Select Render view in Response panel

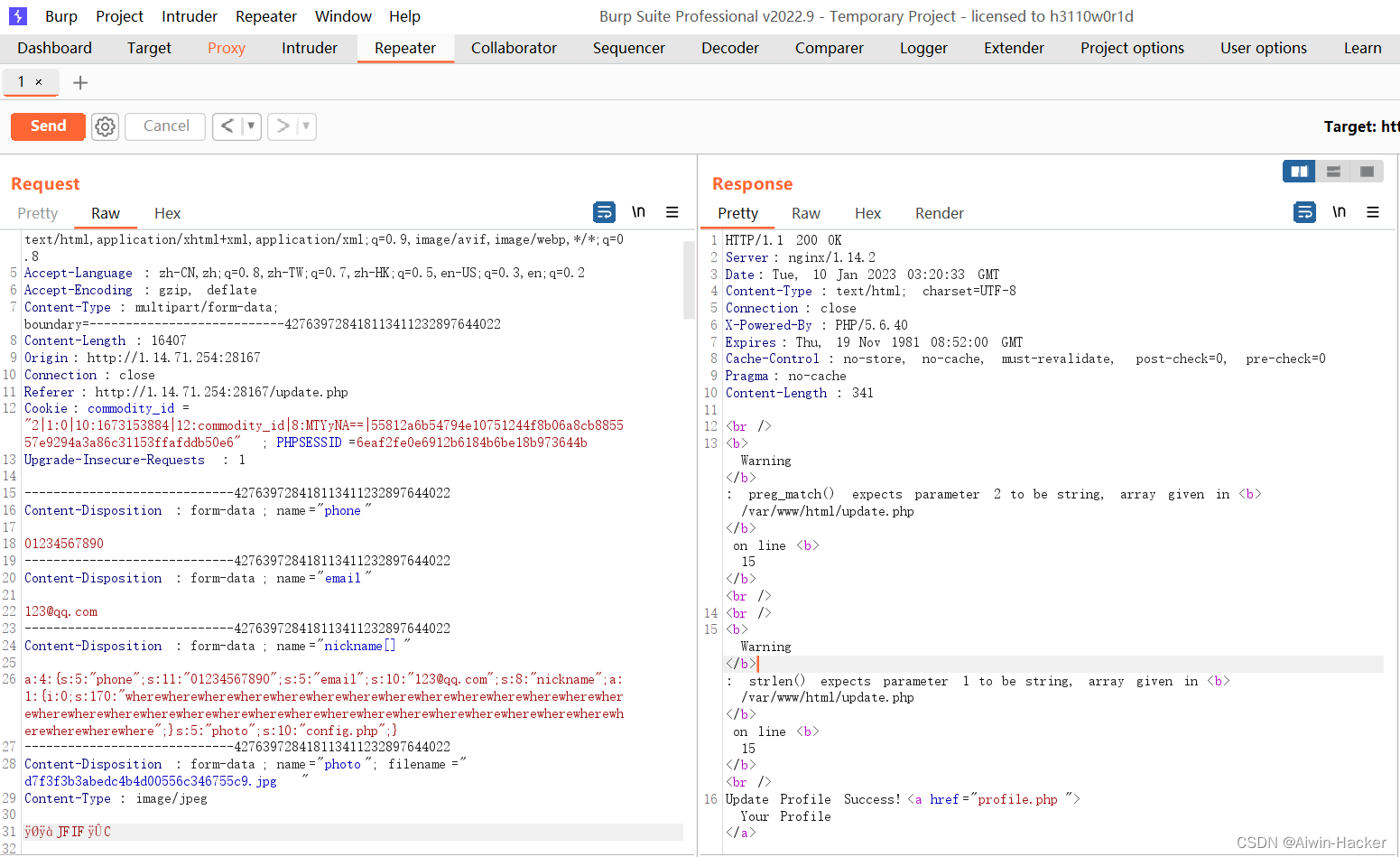point(940,213)
